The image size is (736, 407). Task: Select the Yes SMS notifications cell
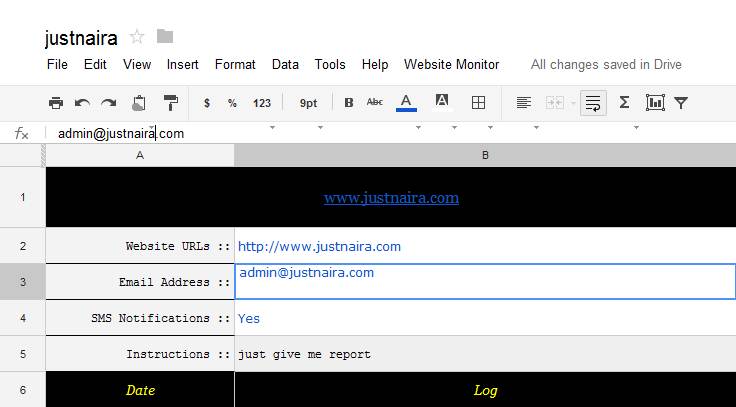tap(485, 318)
